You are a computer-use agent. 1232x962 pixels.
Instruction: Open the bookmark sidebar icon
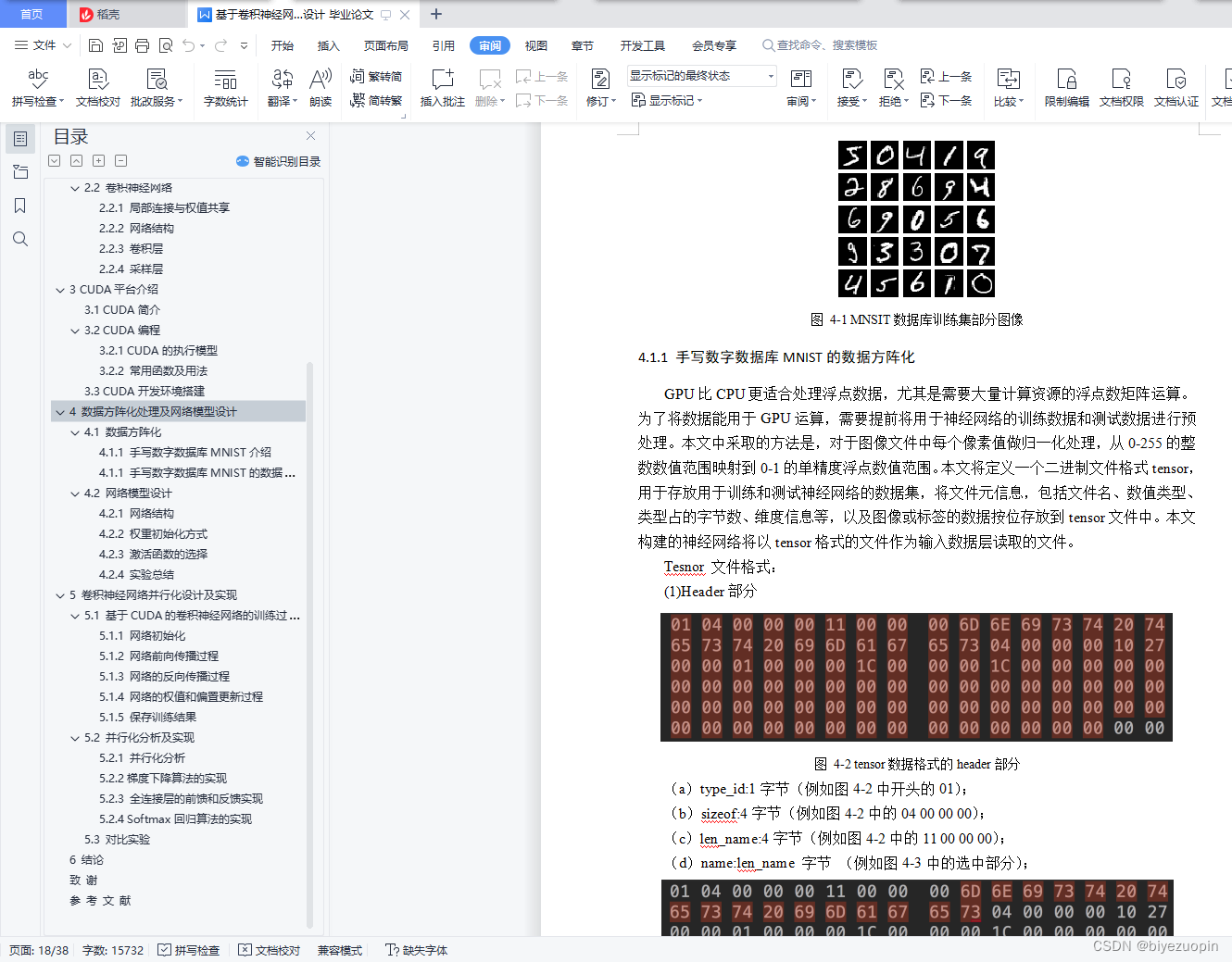point(20,206)
